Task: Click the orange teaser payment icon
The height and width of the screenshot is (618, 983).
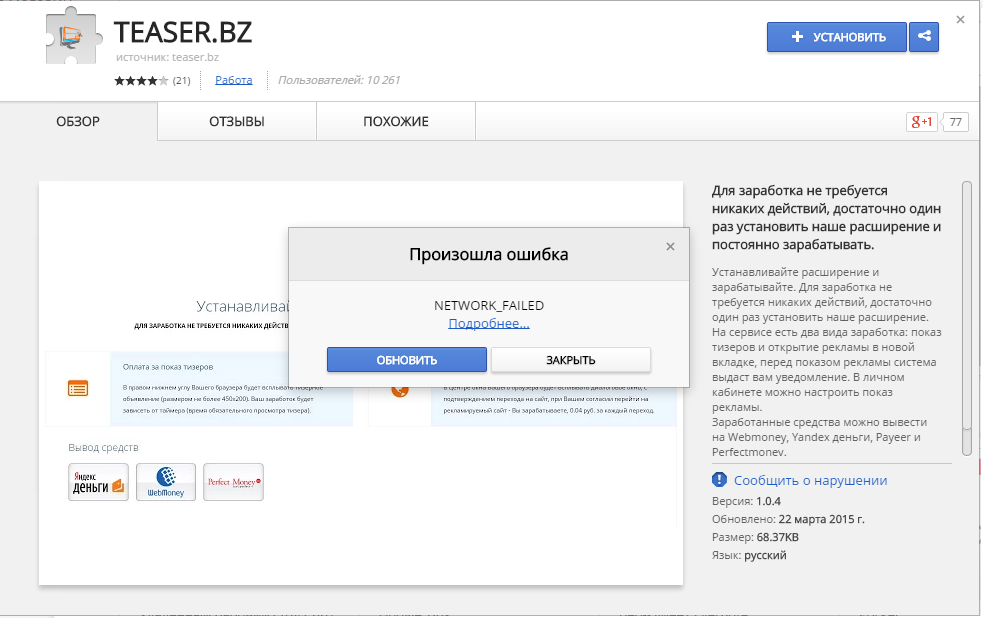Action: 78,388
